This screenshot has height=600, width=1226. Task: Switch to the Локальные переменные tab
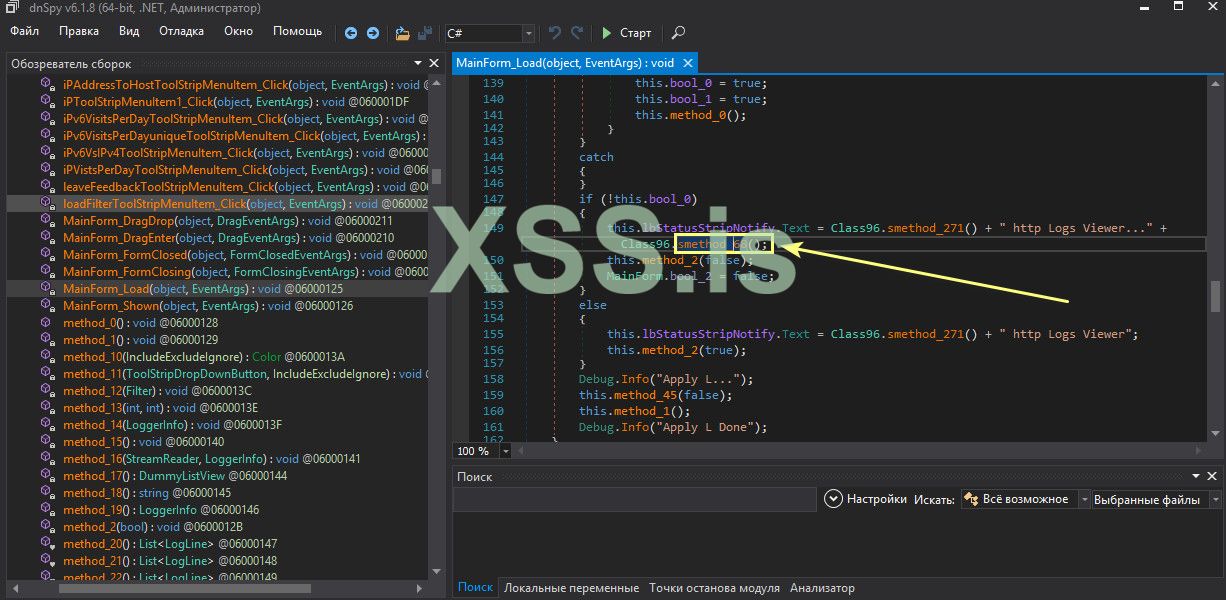[571, 588]
